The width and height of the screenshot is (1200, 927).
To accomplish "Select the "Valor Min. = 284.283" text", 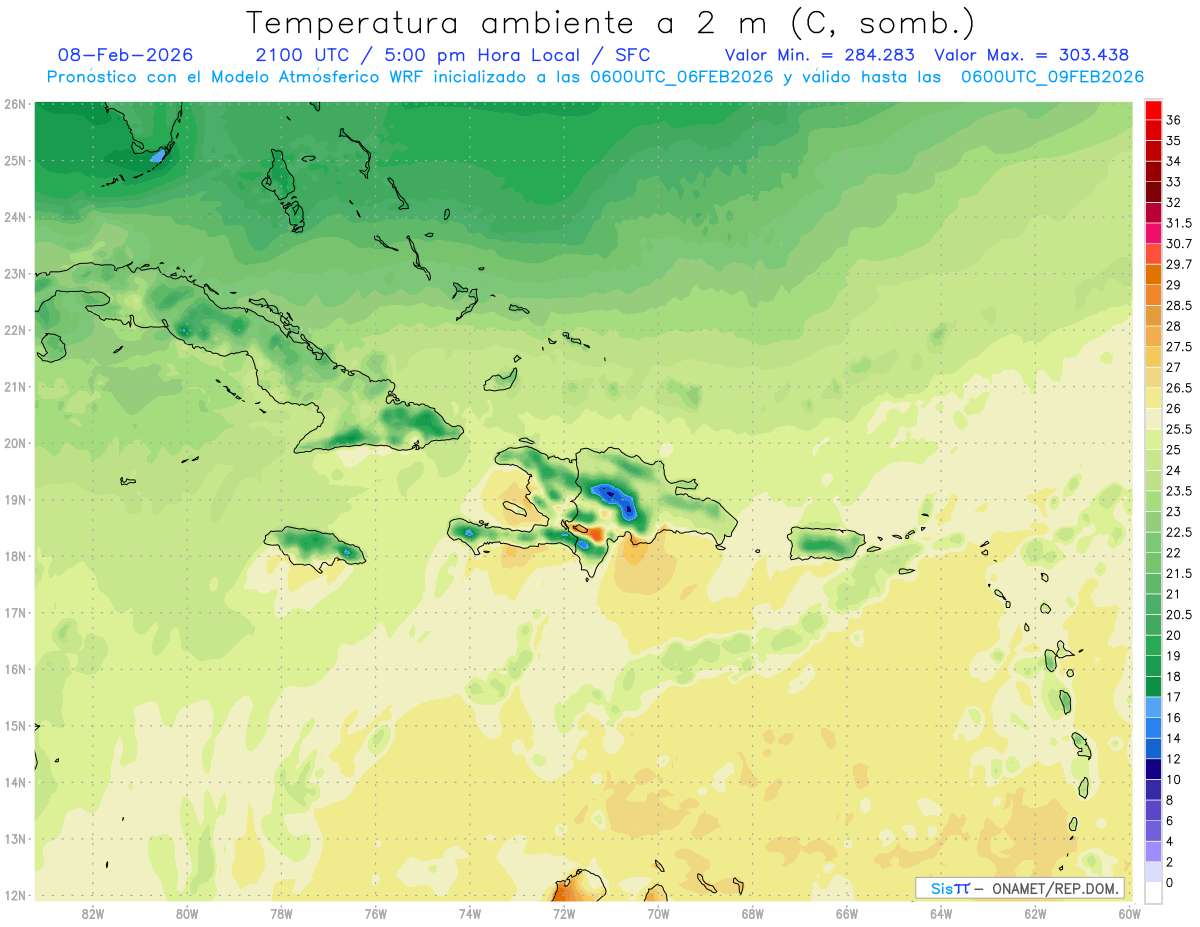I will click(x=820, y=55).
